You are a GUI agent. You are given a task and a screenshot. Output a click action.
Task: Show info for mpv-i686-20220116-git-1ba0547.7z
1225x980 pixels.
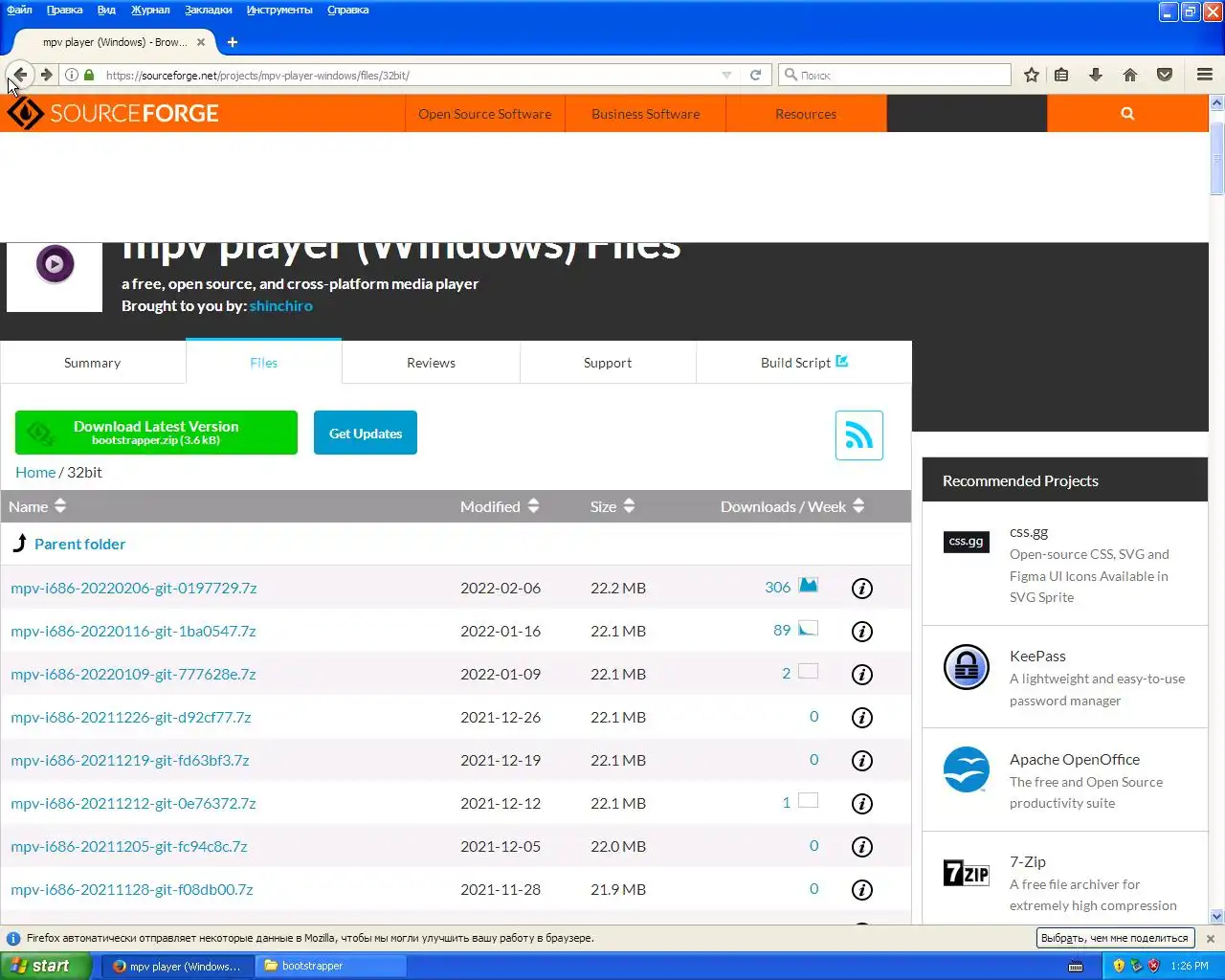pyautogui.click(x=862, y=632)
